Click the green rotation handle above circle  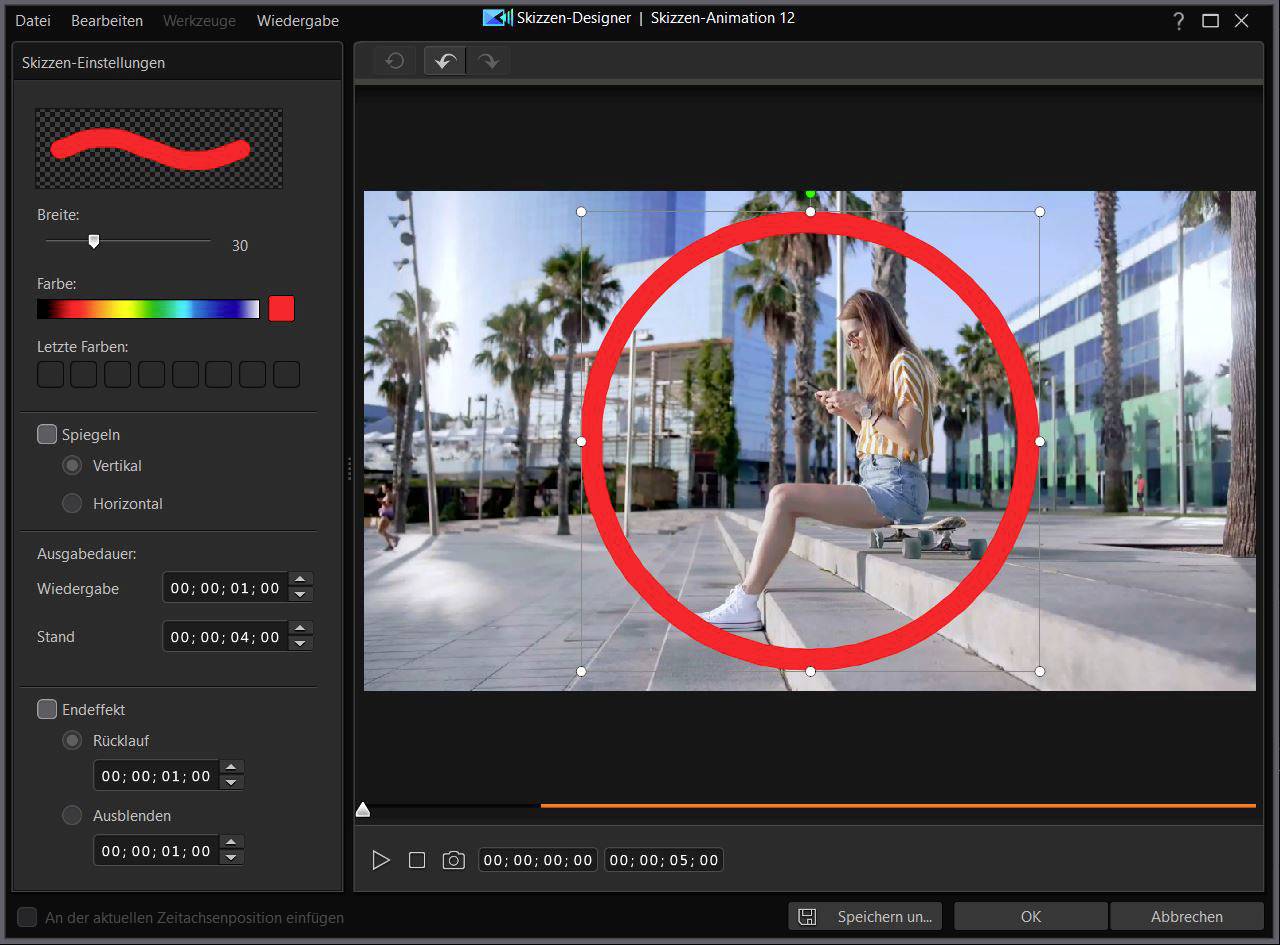810,194
